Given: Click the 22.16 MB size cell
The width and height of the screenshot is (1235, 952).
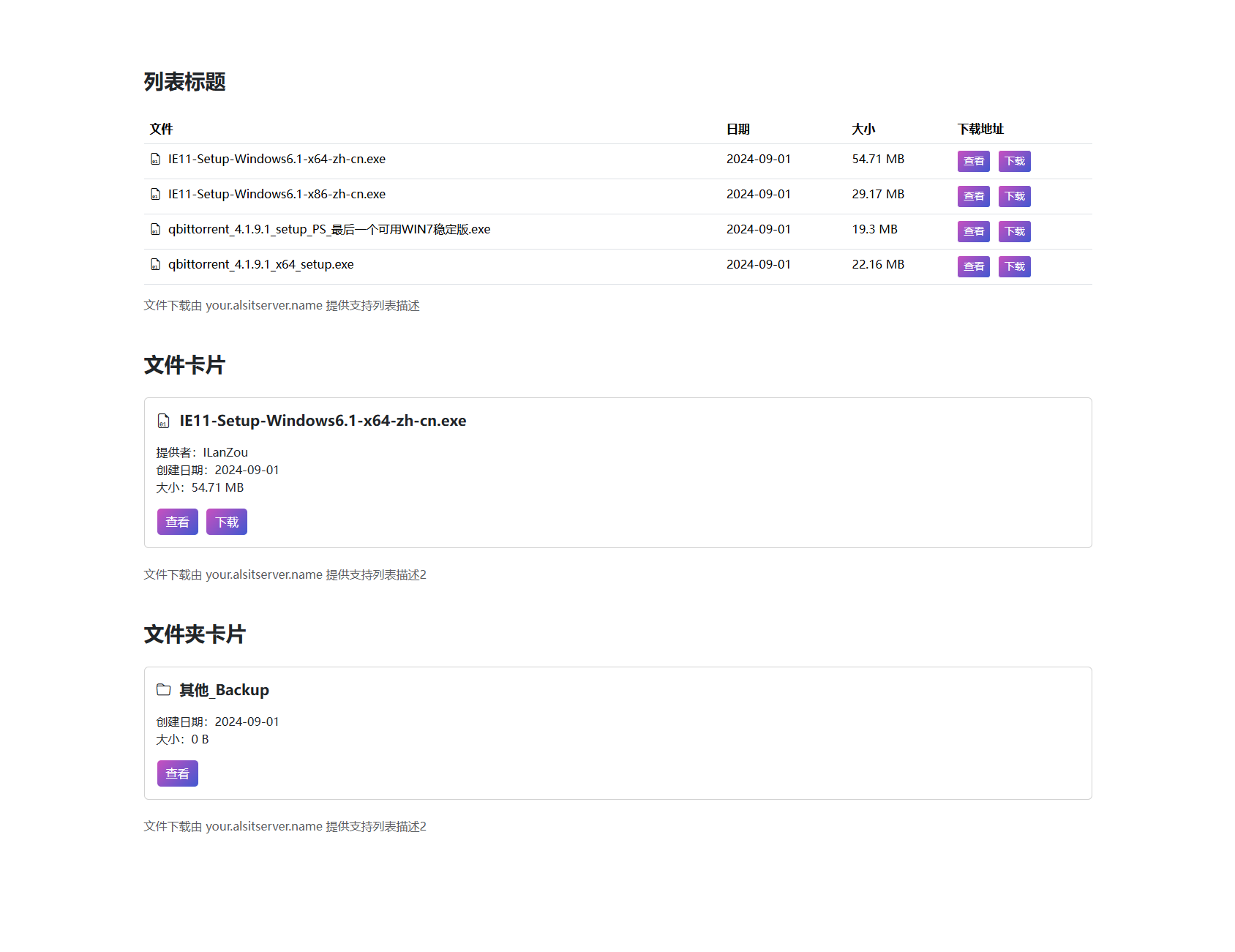Looking at the screenshot, I should click(878, 264).
